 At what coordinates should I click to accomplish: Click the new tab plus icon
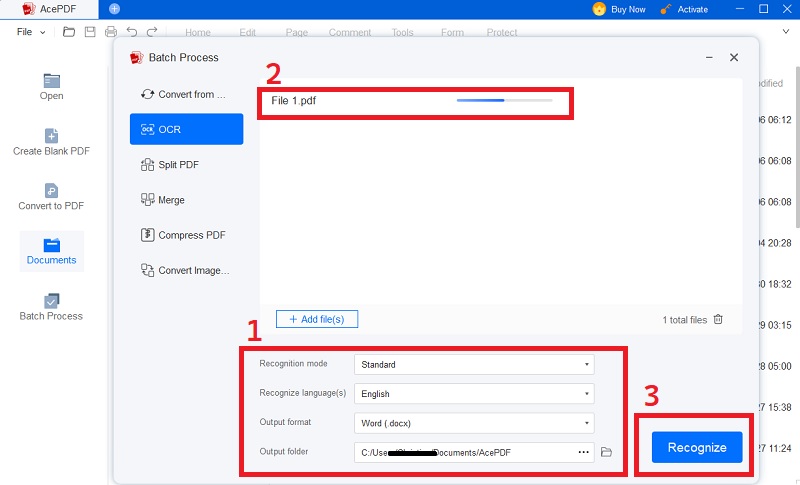pos(114,9)
